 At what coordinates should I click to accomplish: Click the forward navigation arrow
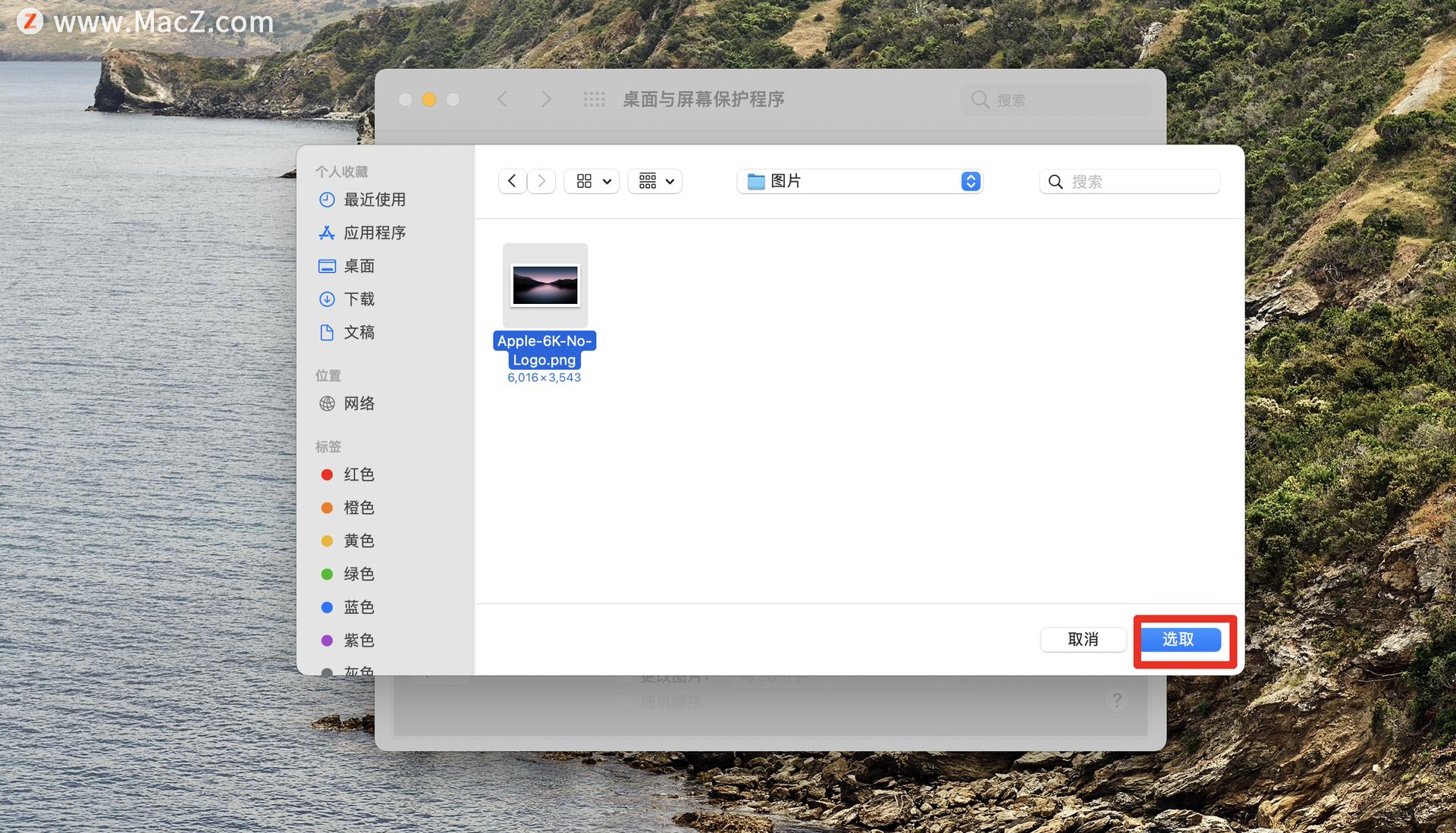(541, 180)
